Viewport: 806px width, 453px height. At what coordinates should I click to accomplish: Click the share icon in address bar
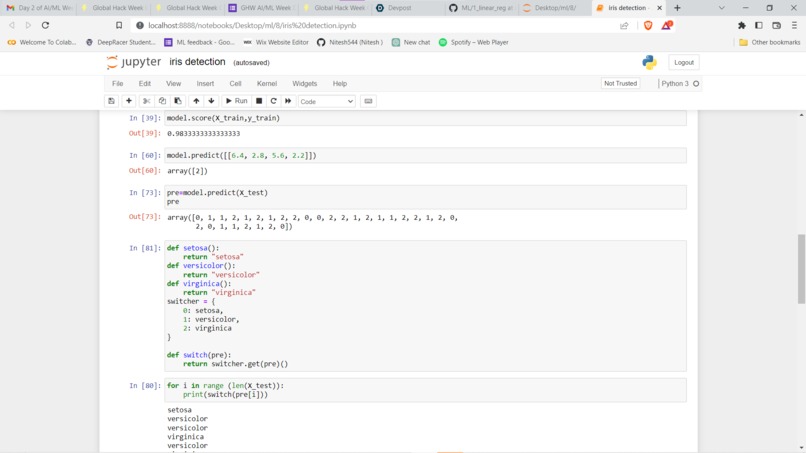pyautogui.click(x=624, y=25)
